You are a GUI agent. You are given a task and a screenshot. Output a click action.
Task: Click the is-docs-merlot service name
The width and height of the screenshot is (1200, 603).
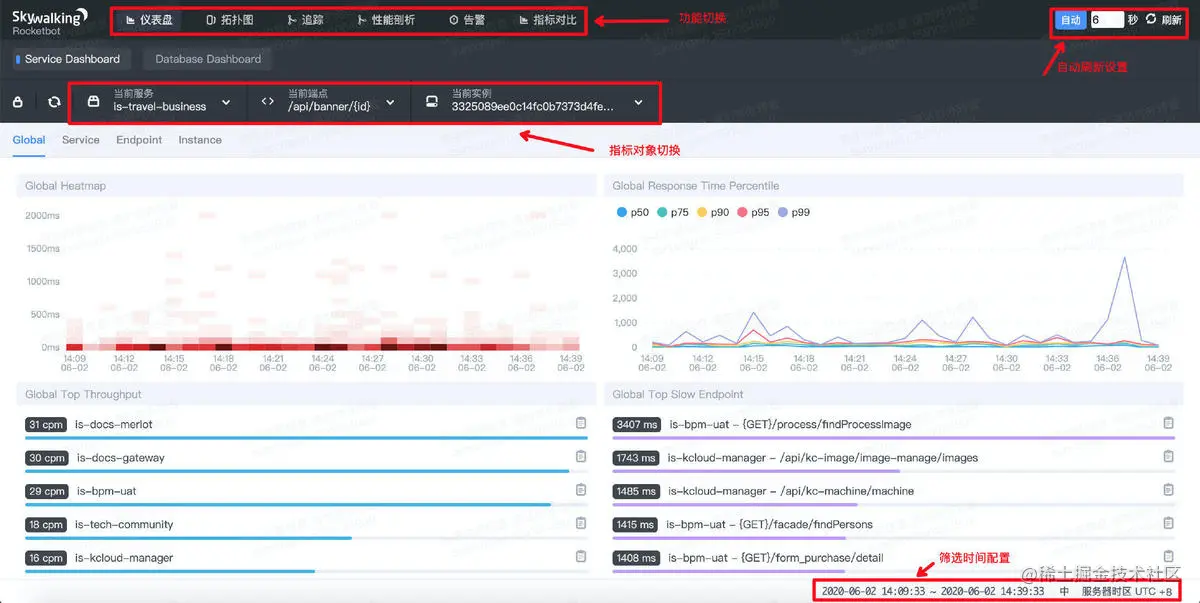pos(114,425)
